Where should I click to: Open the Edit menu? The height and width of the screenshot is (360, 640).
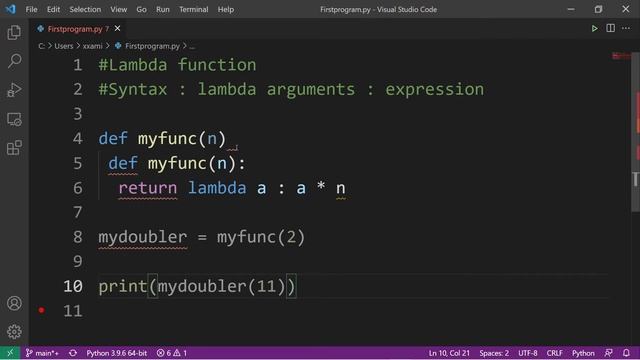(x=53, y=9)
